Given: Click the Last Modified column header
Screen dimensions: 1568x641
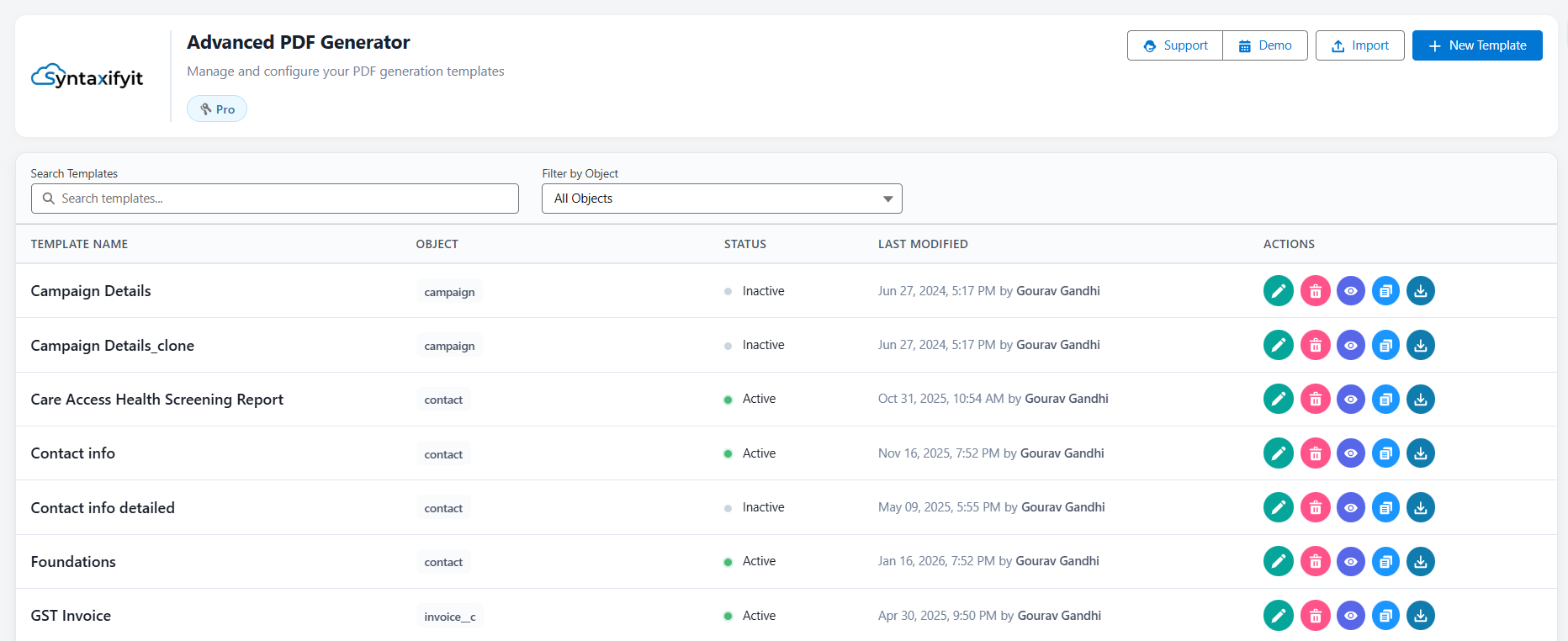Looking at the screenshot, I should coord(923,244).
